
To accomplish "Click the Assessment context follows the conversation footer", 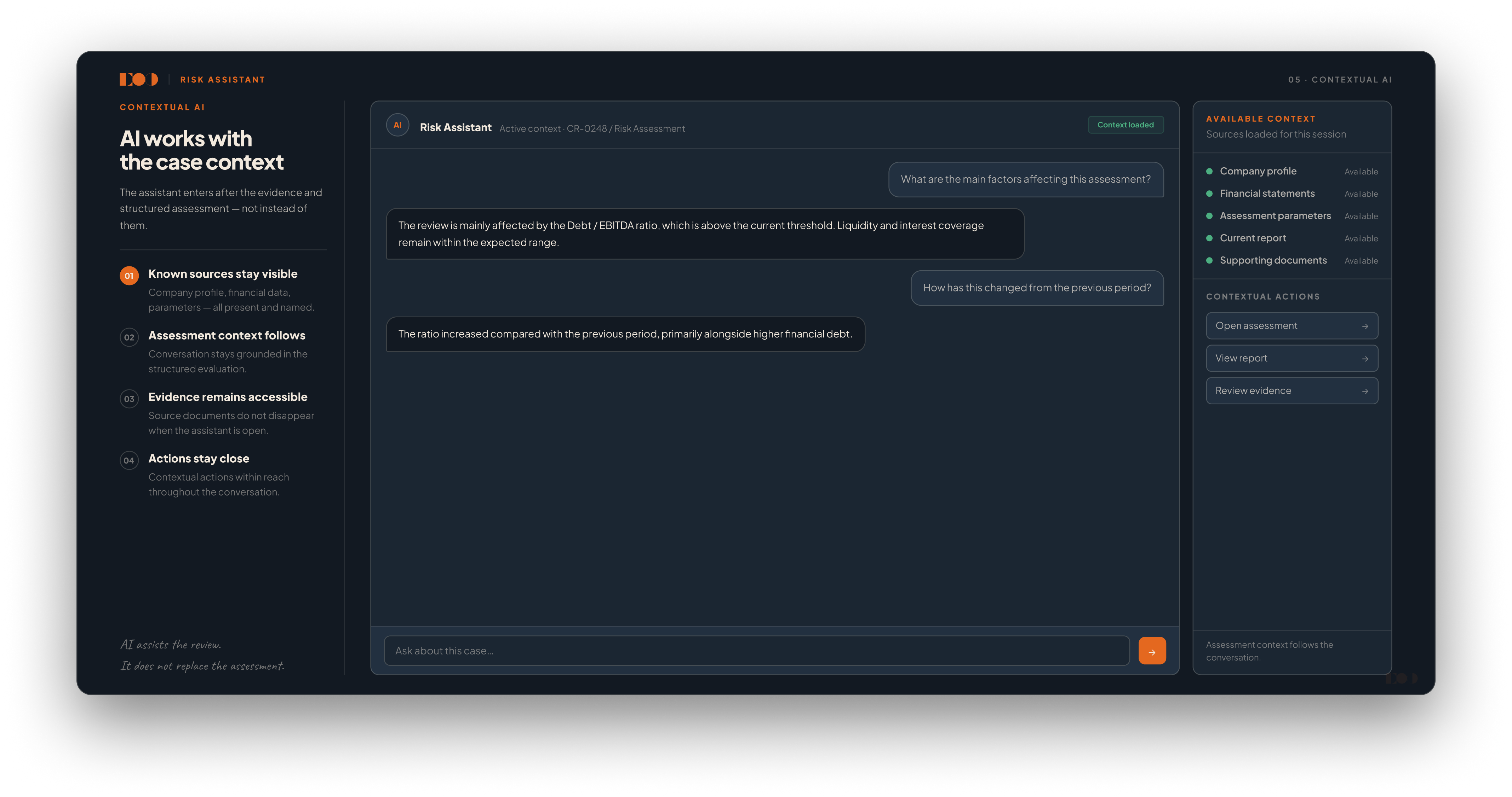I will (1269, 651).
